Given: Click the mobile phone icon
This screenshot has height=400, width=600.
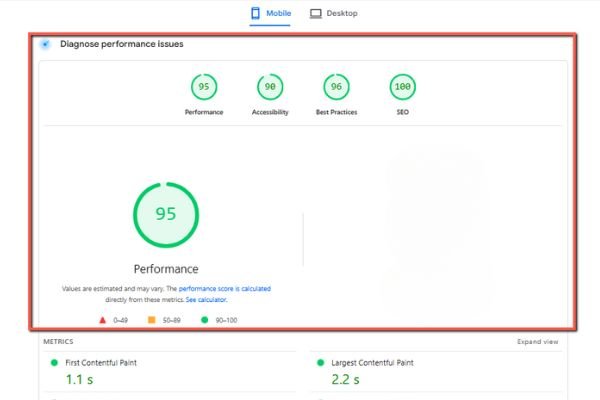Looking at the screenshot, I should [x=255, y=13].
